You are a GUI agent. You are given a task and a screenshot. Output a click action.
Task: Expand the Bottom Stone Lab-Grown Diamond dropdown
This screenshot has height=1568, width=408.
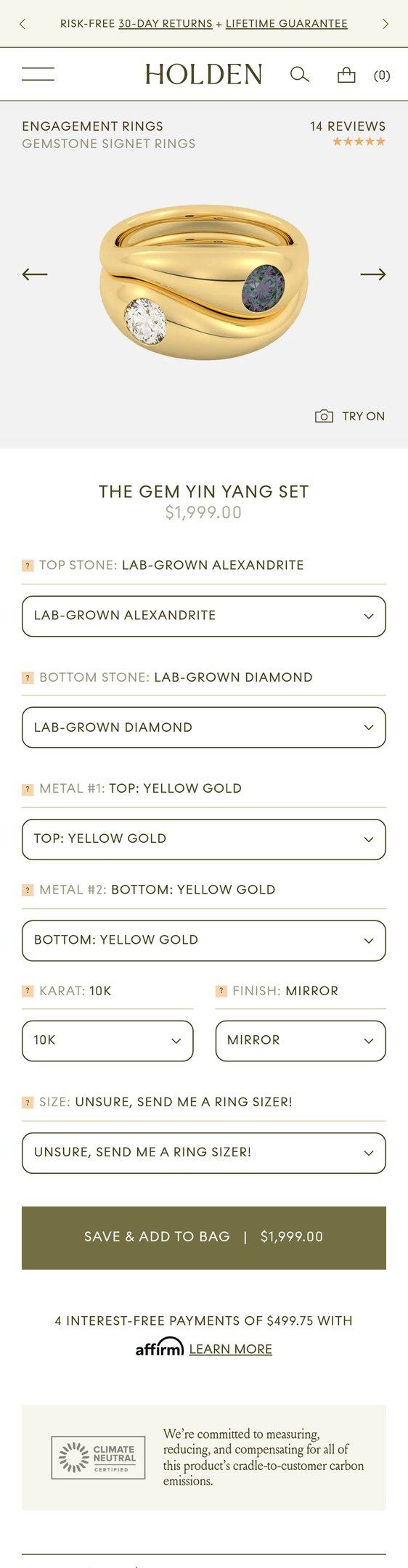204,727
